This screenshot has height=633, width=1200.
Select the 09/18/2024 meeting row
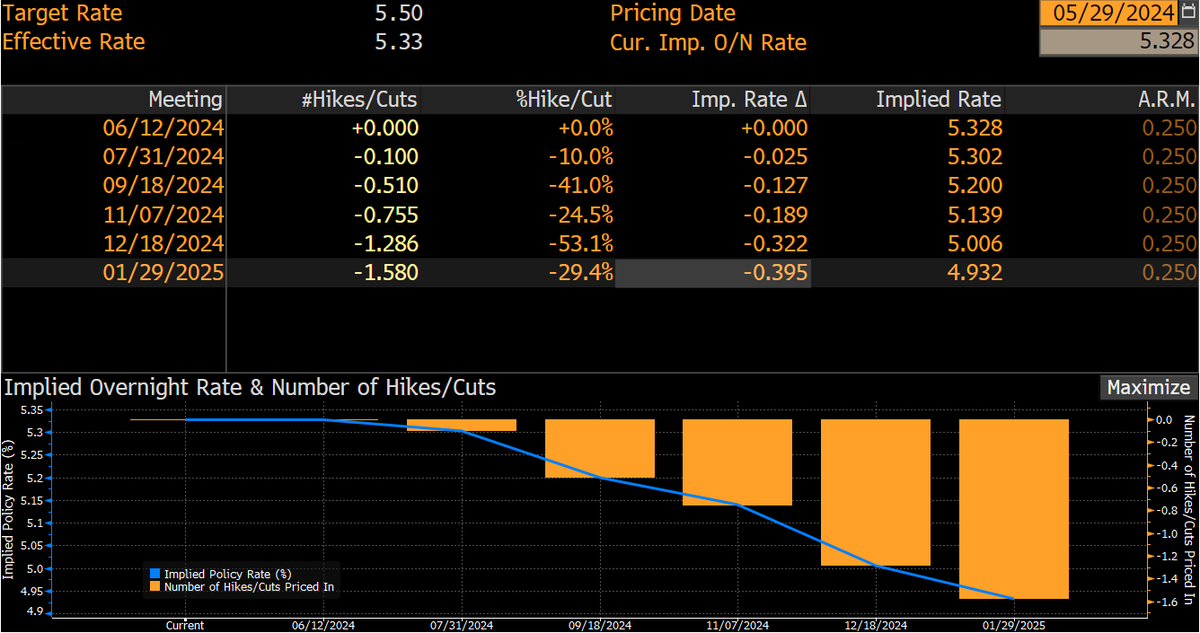pos(600,186)
